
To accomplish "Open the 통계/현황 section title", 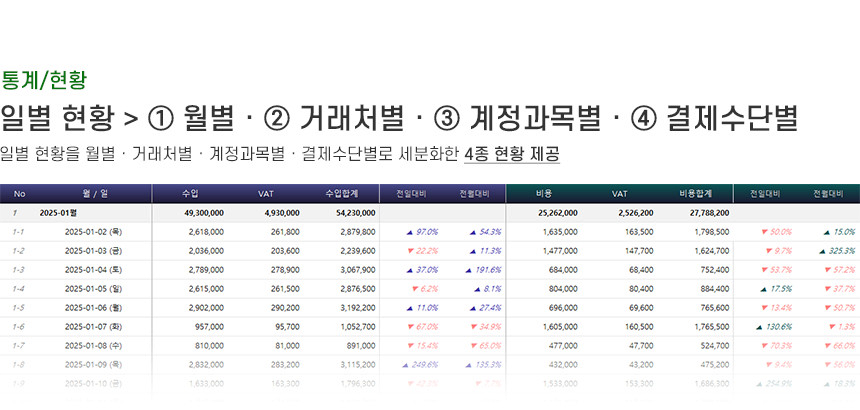I will 45,78.
